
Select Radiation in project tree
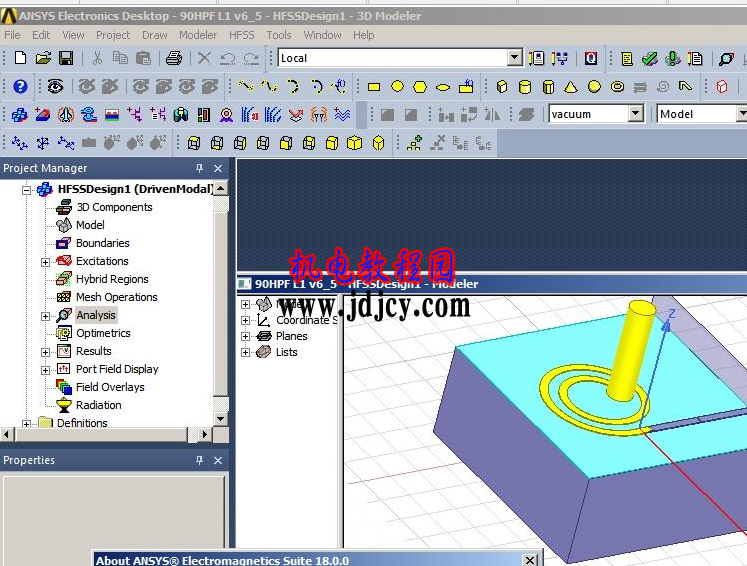tap(99, 405)
